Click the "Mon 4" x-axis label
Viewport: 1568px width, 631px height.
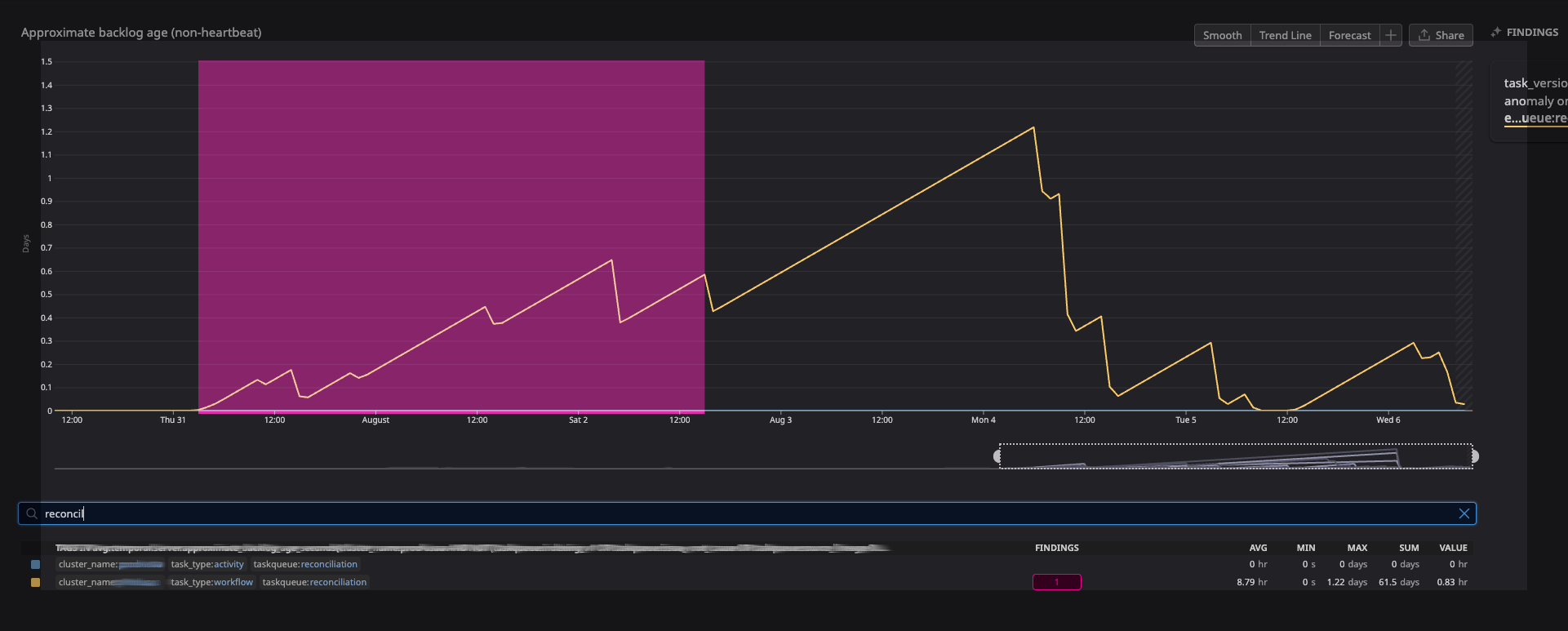point(983,420)
